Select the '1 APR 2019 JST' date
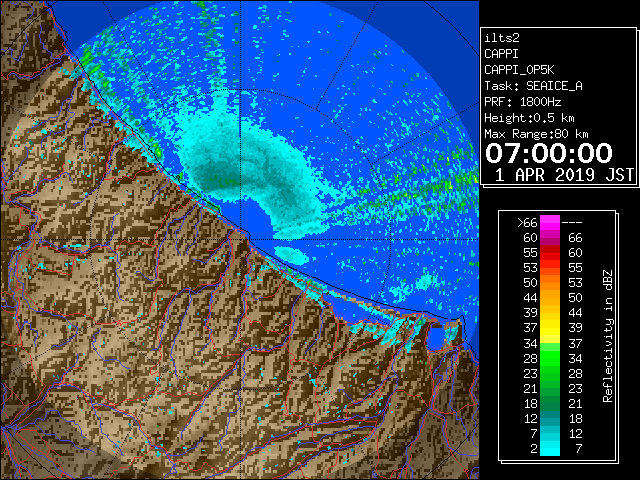This screenshot has width=640, height=480. (564, 175)
